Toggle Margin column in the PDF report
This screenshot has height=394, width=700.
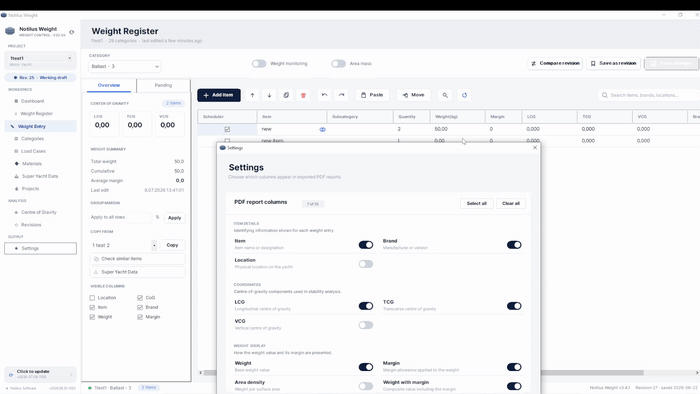(x=514, y=367)
